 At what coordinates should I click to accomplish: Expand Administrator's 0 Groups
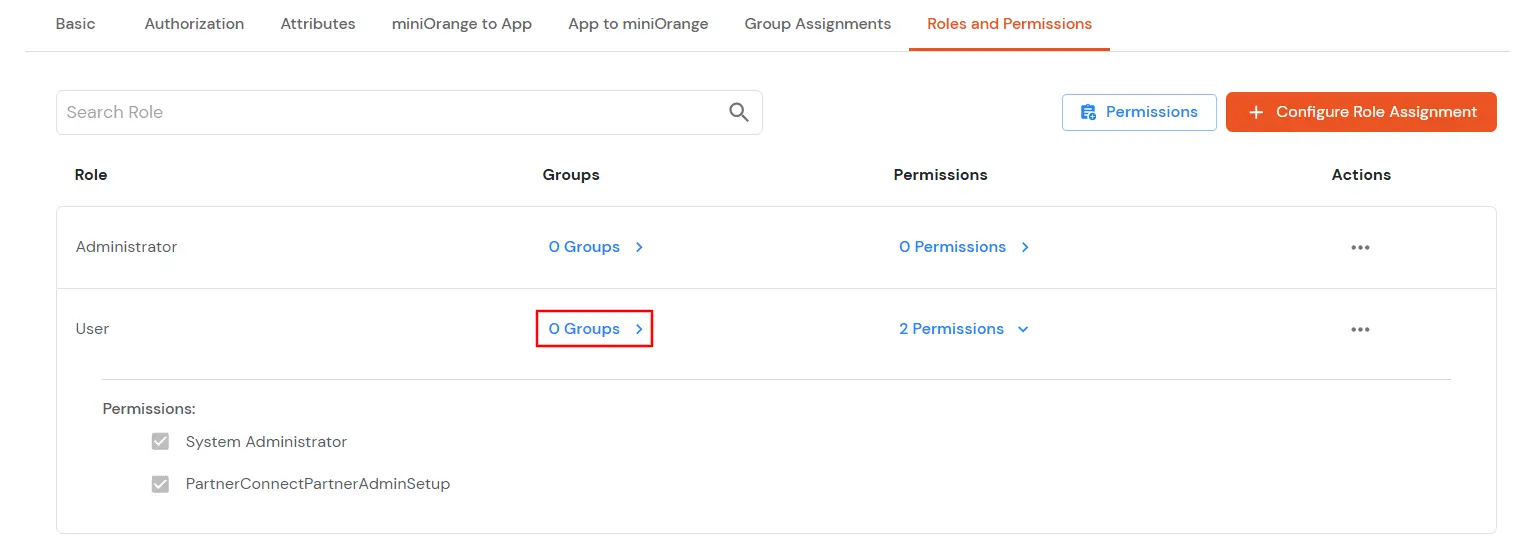[x=595, y=247]
